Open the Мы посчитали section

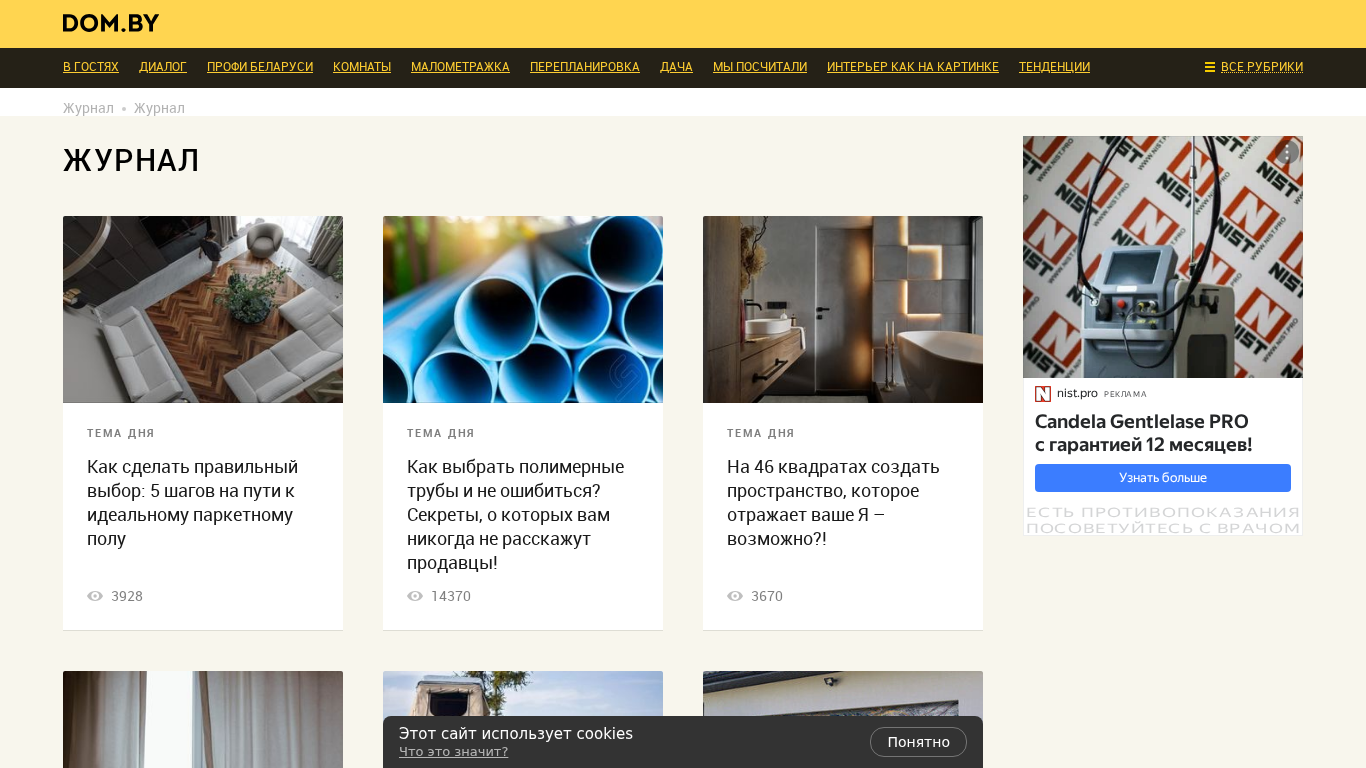[760, 67]
